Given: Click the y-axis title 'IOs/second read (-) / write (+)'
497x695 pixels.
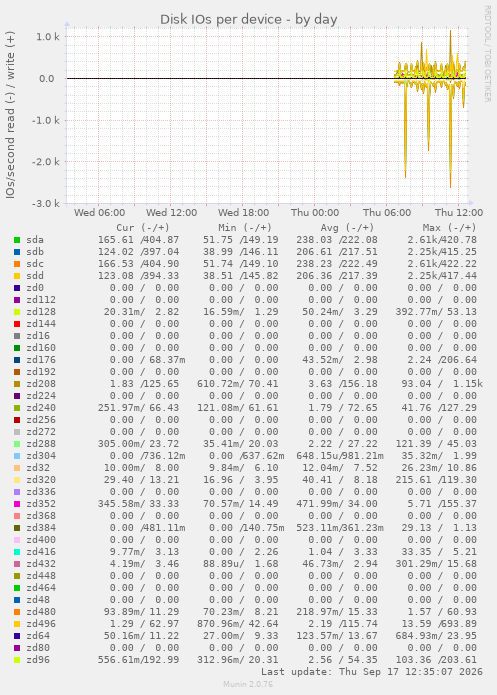Looking at the screenshot, I should point(10,115).
